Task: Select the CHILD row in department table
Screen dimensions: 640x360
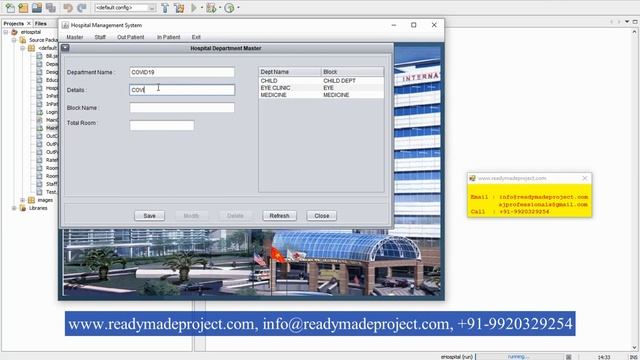Action: 321,81
